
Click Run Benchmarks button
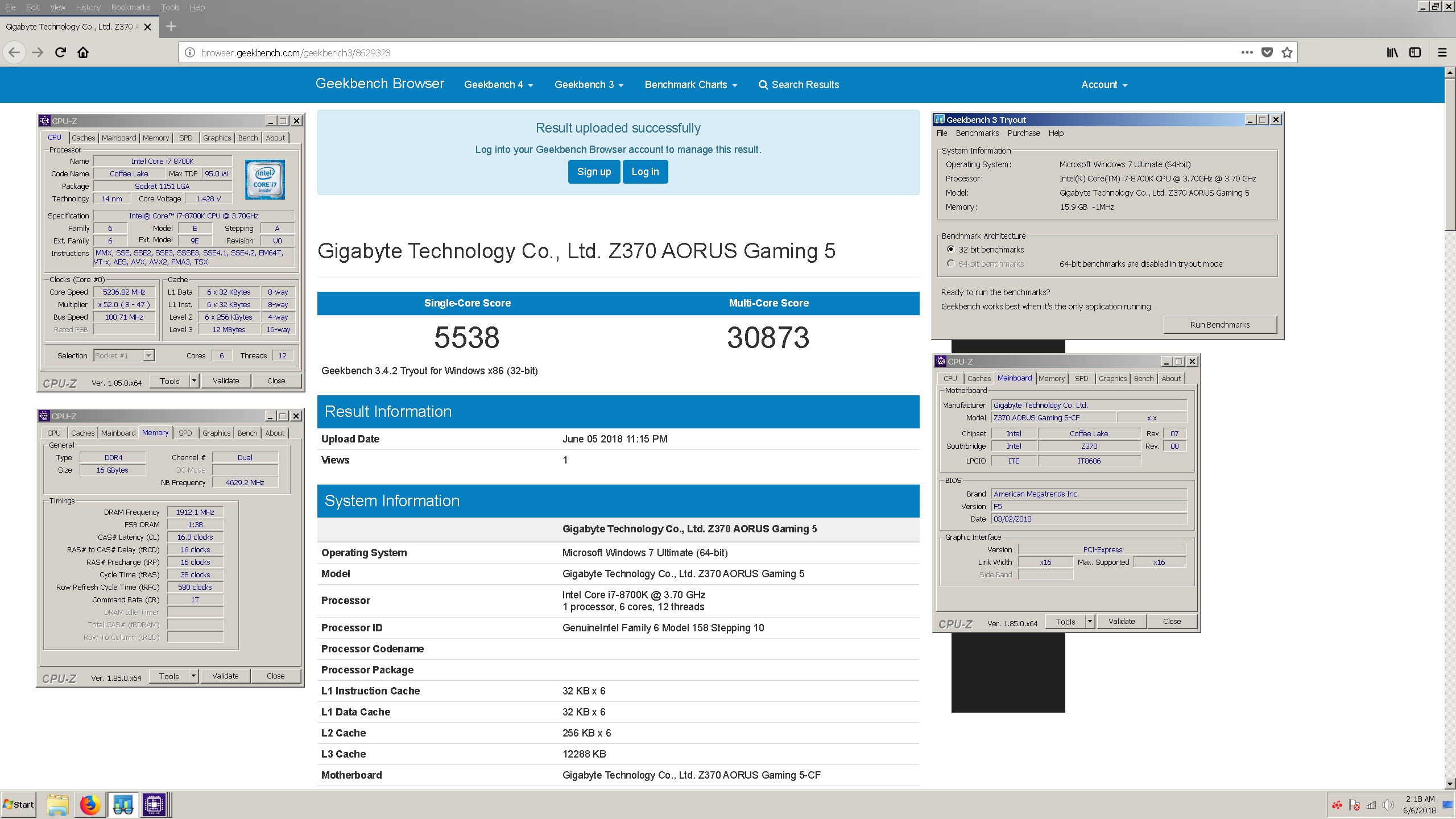[x=1220, y=325]
